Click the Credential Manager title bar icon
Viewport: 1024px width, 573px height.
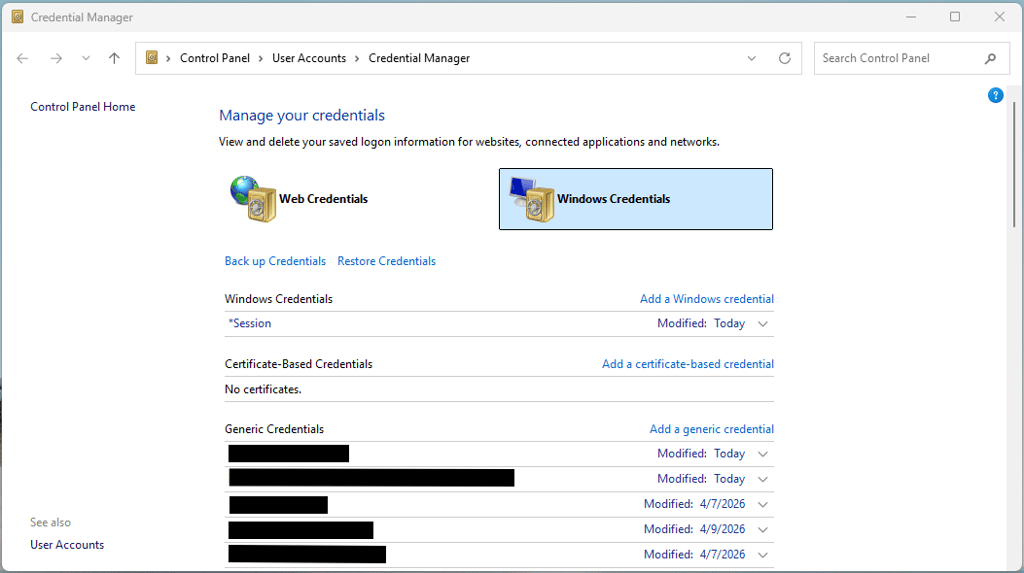click(x=18, y=17)
